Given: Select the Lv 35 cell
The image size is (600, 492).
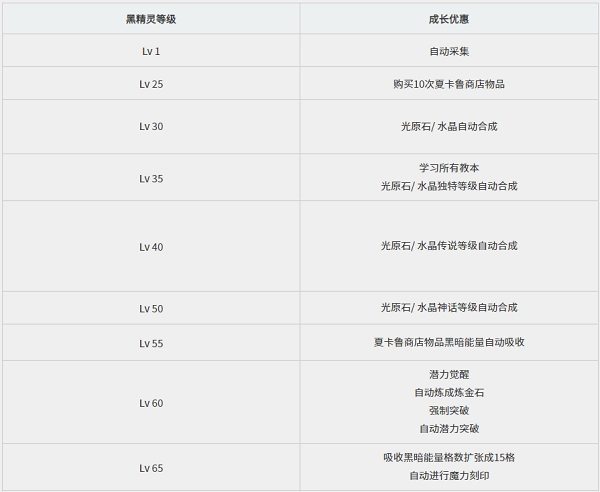Looking at the screenshot, I should tap(151, 178).
